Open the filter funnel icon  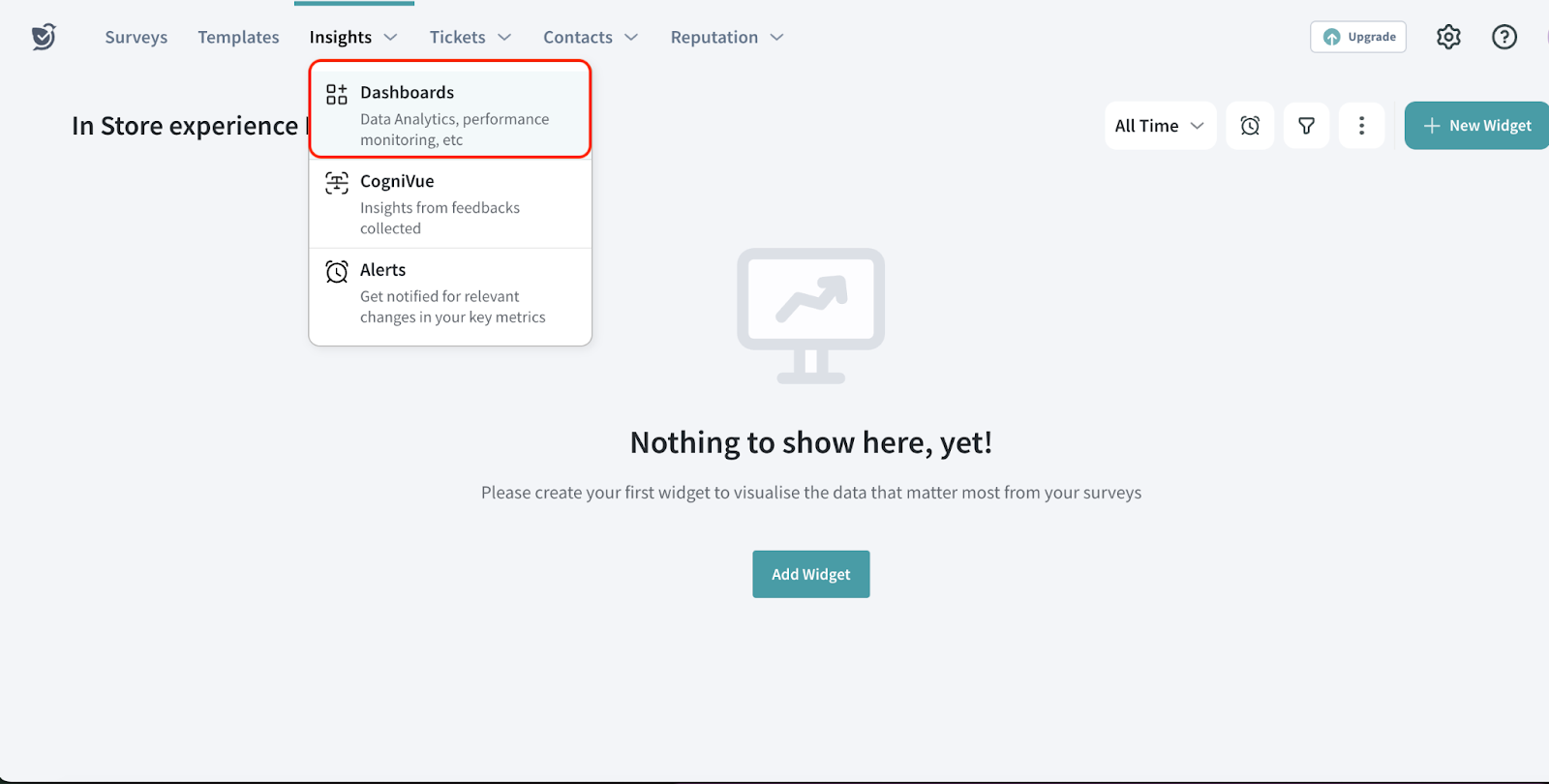tap(1306, 126)
